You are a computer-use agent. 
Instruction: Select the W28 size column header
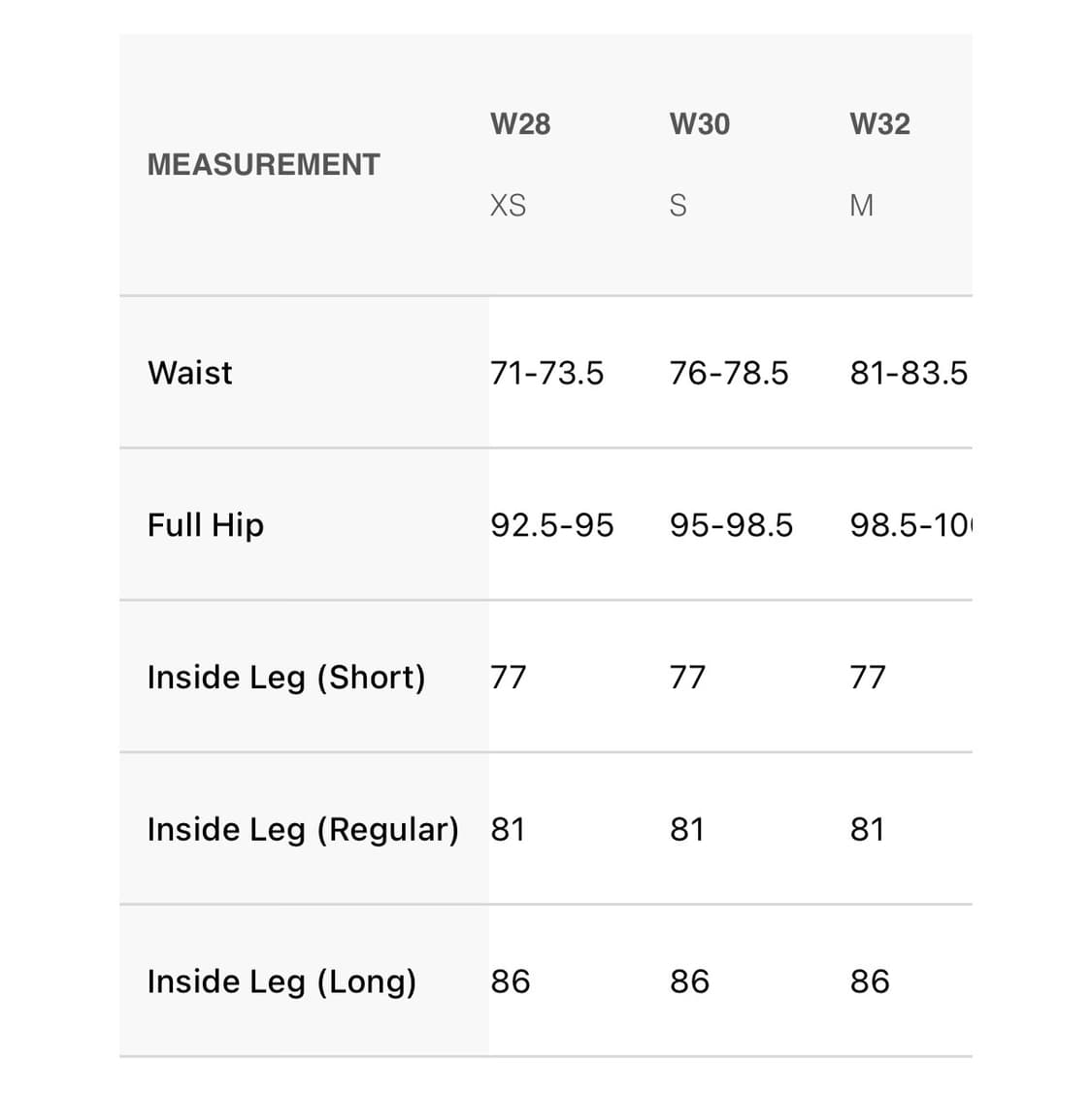520,124
